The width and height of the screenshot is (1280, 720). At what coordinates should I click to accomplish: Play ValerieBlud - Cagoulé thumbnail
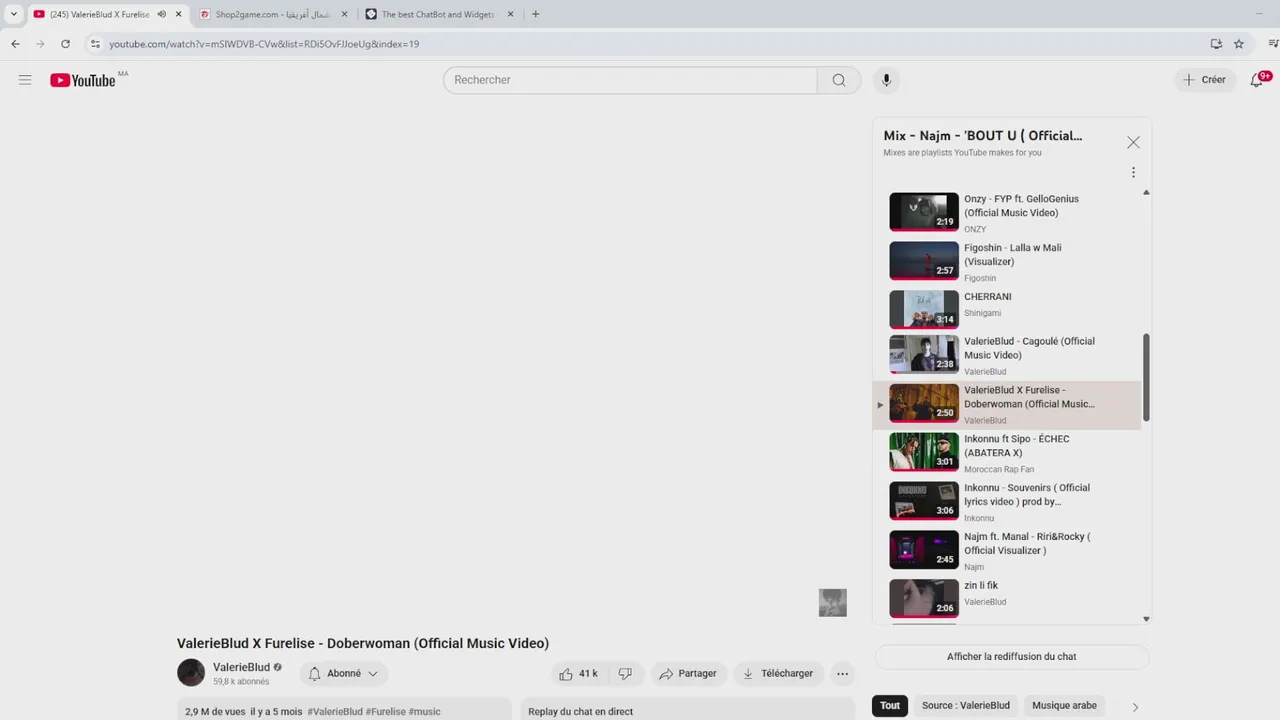click(924, 354)
